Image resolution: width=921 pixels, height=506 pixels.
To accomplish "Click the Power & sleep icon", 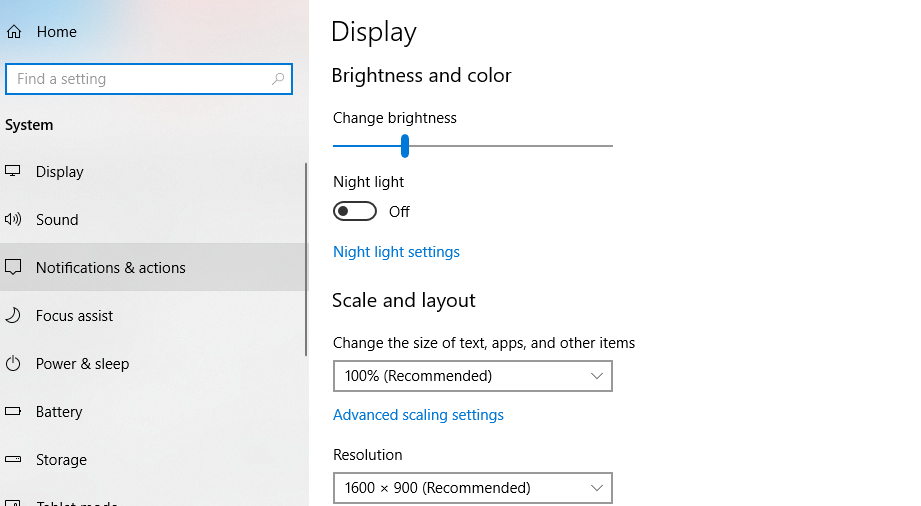I will [13, 363].
